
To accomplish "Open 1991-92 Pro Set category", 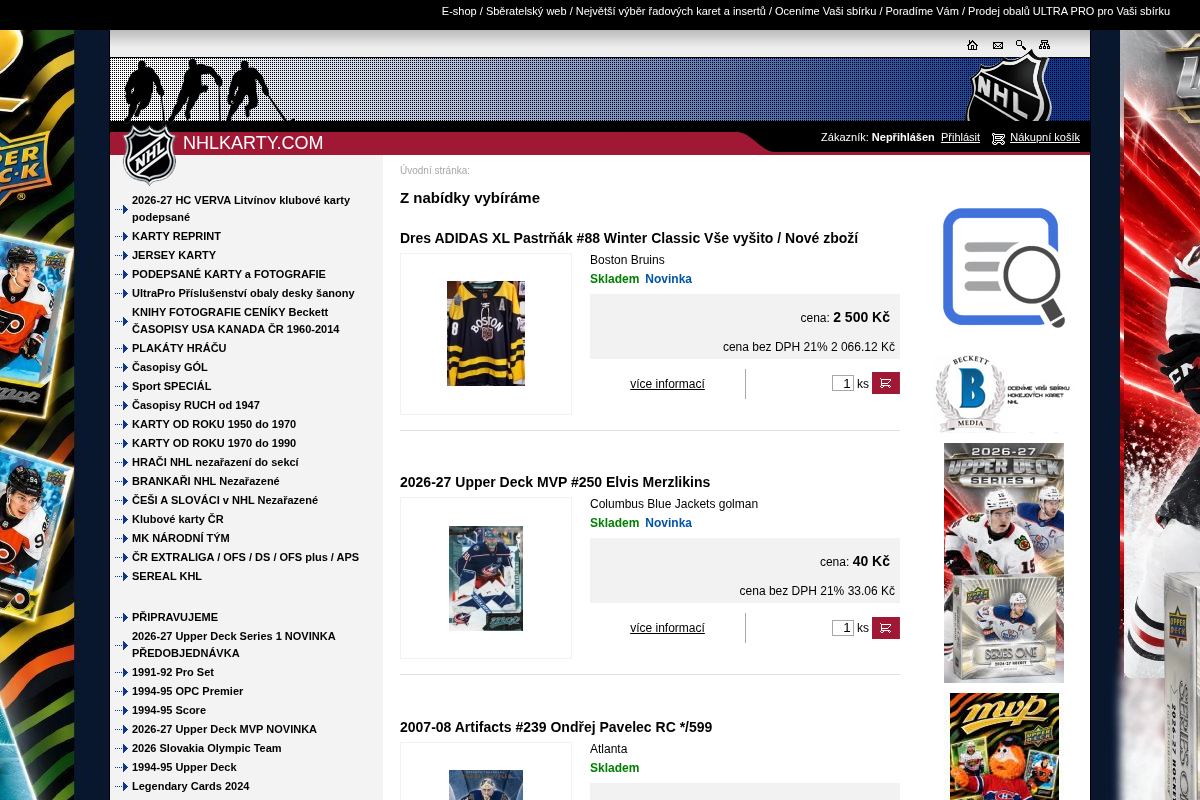I will coord(173,672).
